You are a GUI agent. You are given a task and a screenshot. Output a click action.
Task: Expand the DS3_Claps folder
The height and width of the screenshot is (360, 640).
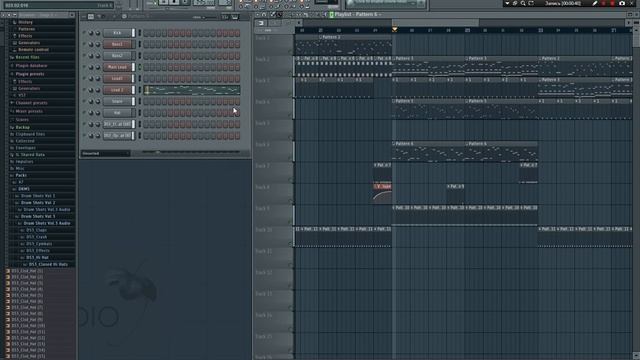click(36, 230)
